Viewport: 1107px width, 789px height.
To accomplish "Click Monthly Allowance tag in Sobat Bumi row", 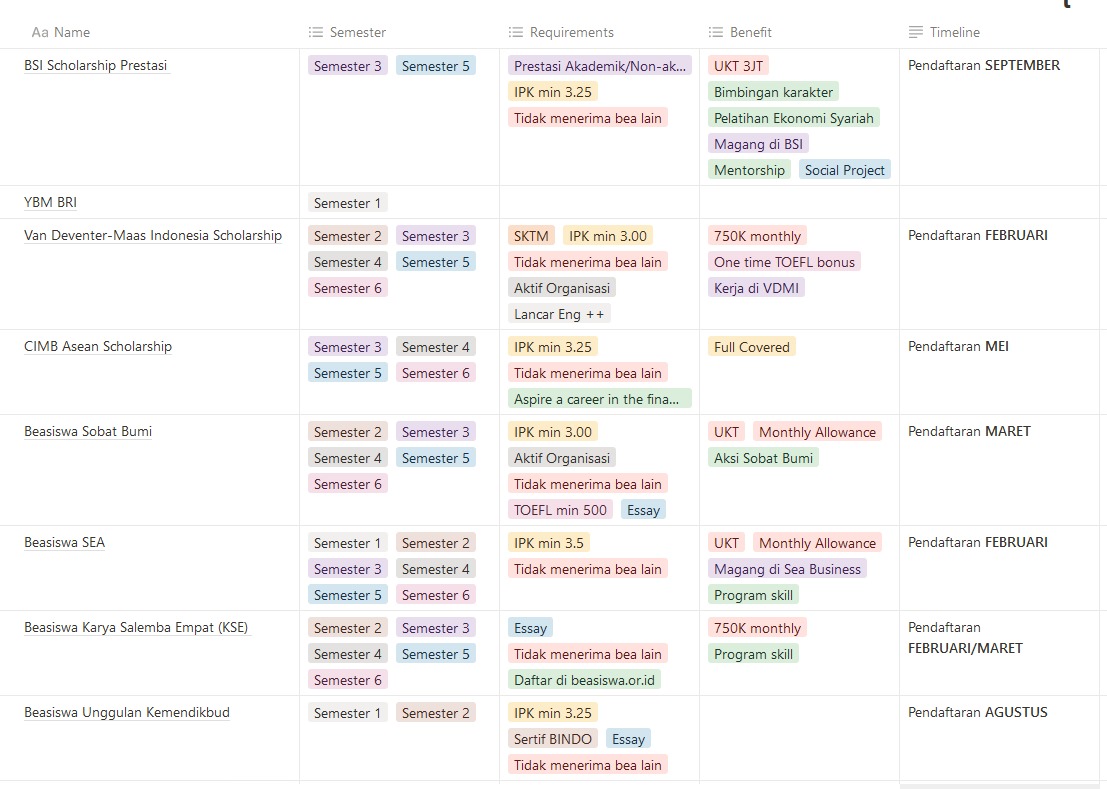I will pos(818,433).
